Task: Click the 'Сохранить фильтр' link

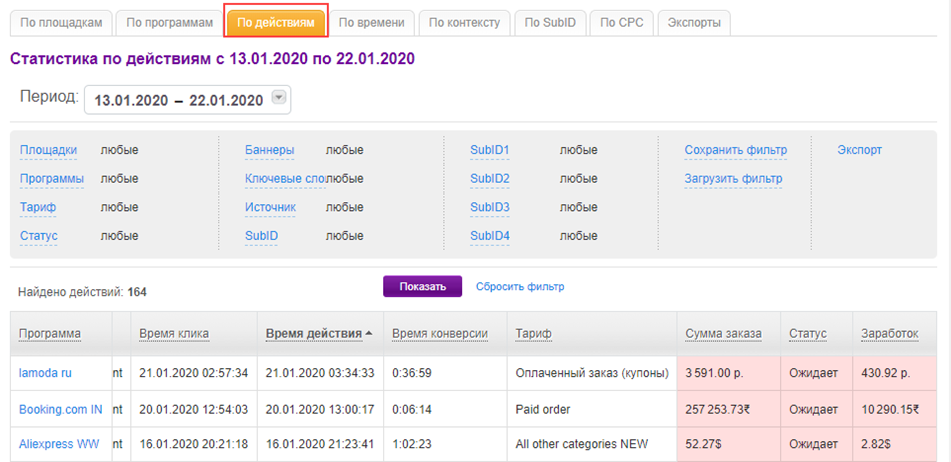Action: point(735,151)
